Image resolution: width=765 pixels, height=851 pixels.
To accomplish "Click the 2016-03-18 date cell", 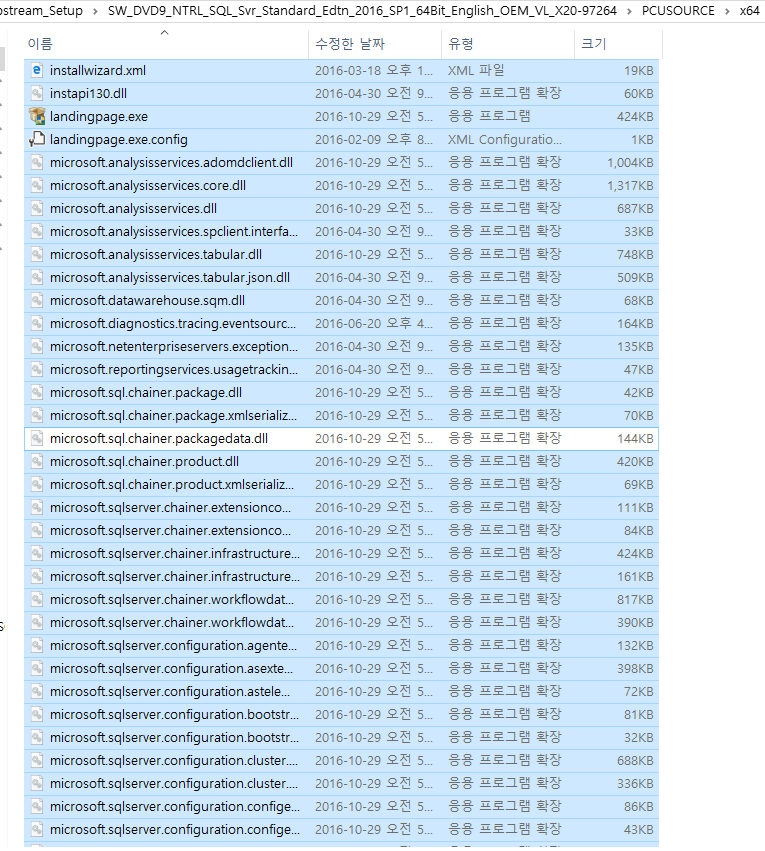I will [x=374, y=71].
